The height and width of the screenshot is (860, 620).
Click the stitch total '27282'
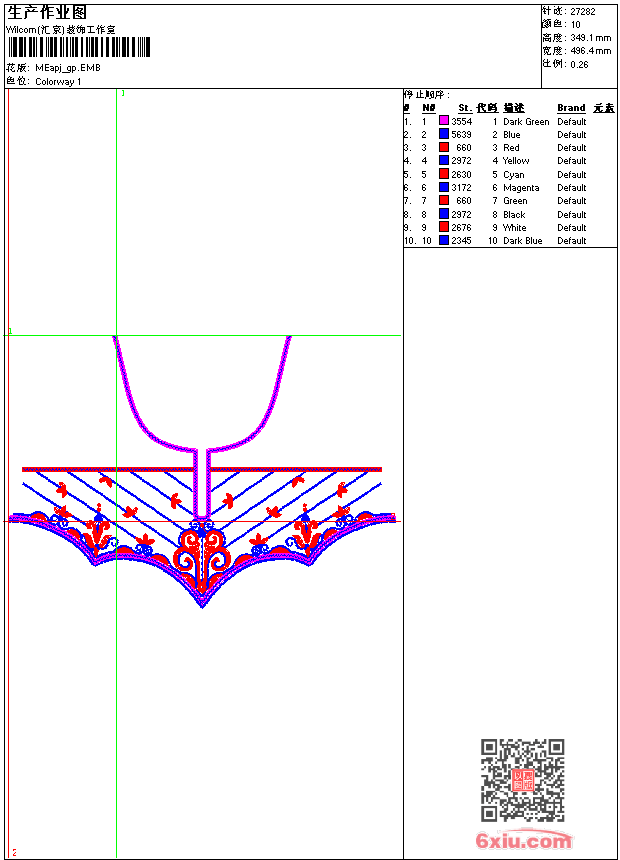583,12
